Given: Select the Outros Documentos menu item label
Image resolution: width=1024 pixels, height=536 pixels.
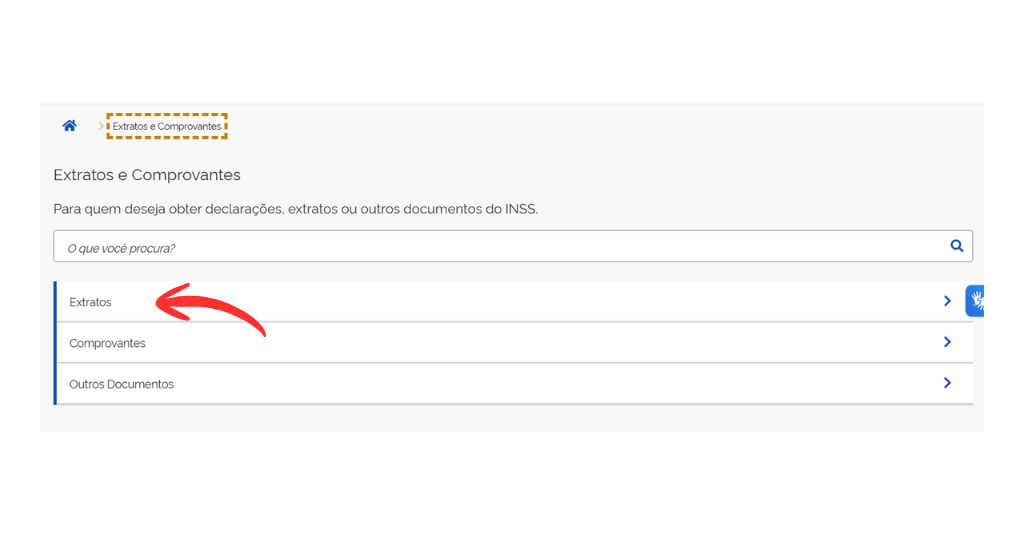Looking at the screenshot, I should (121, 384).
